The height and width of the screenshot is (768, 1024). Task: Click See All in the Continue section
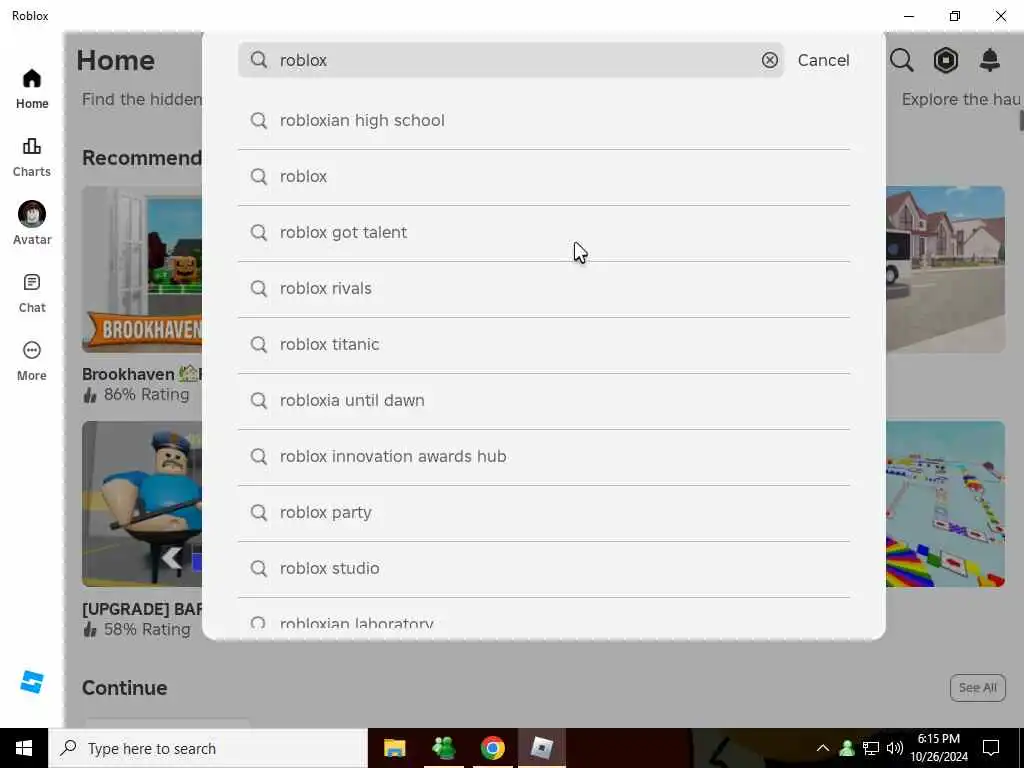(x=978, y=688)
